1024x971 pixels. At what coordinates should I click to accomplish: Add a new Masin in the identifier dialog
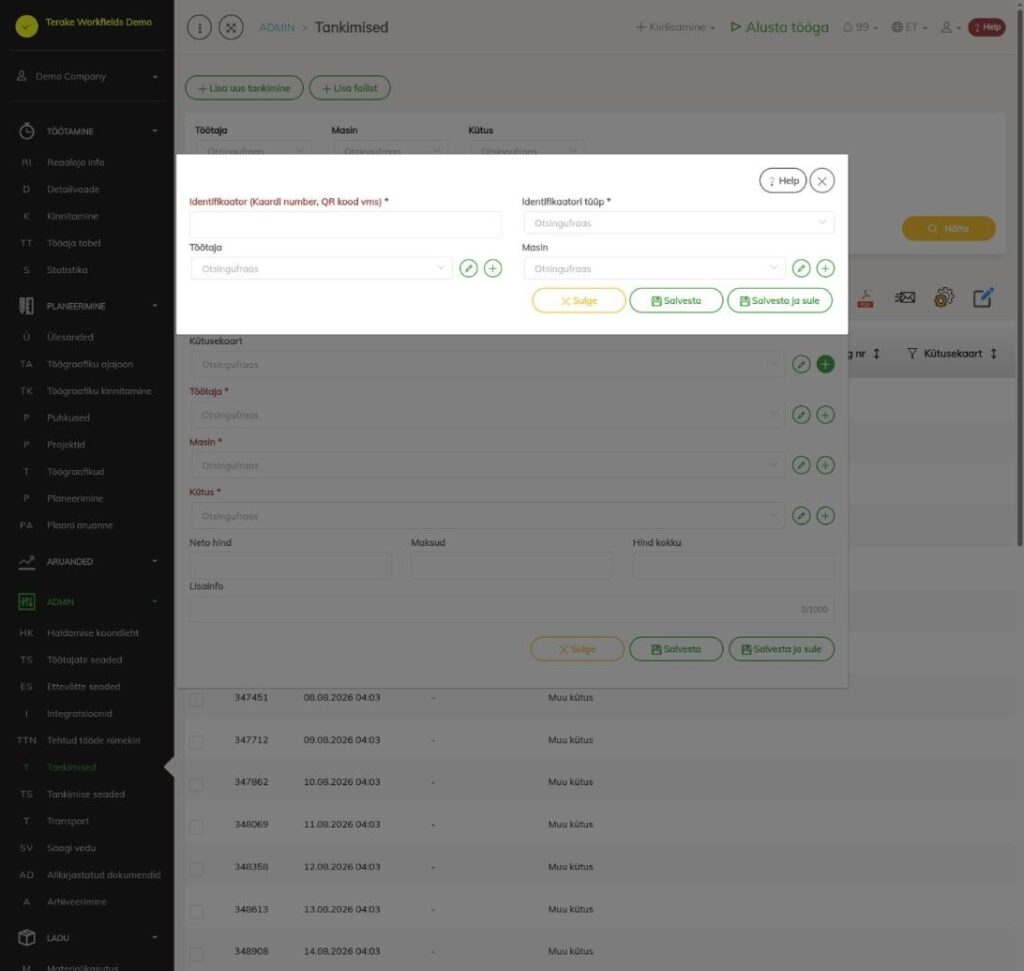825,268
